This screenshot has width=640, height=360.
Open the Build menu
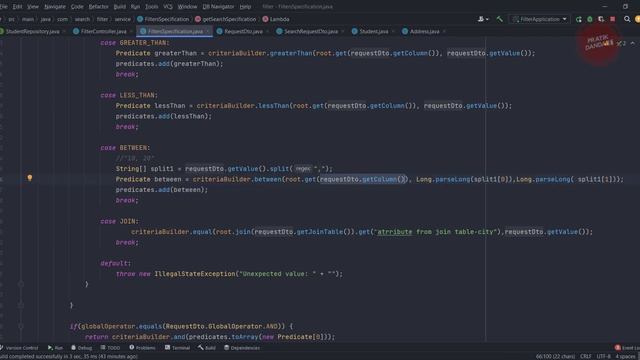click(120, 7)
